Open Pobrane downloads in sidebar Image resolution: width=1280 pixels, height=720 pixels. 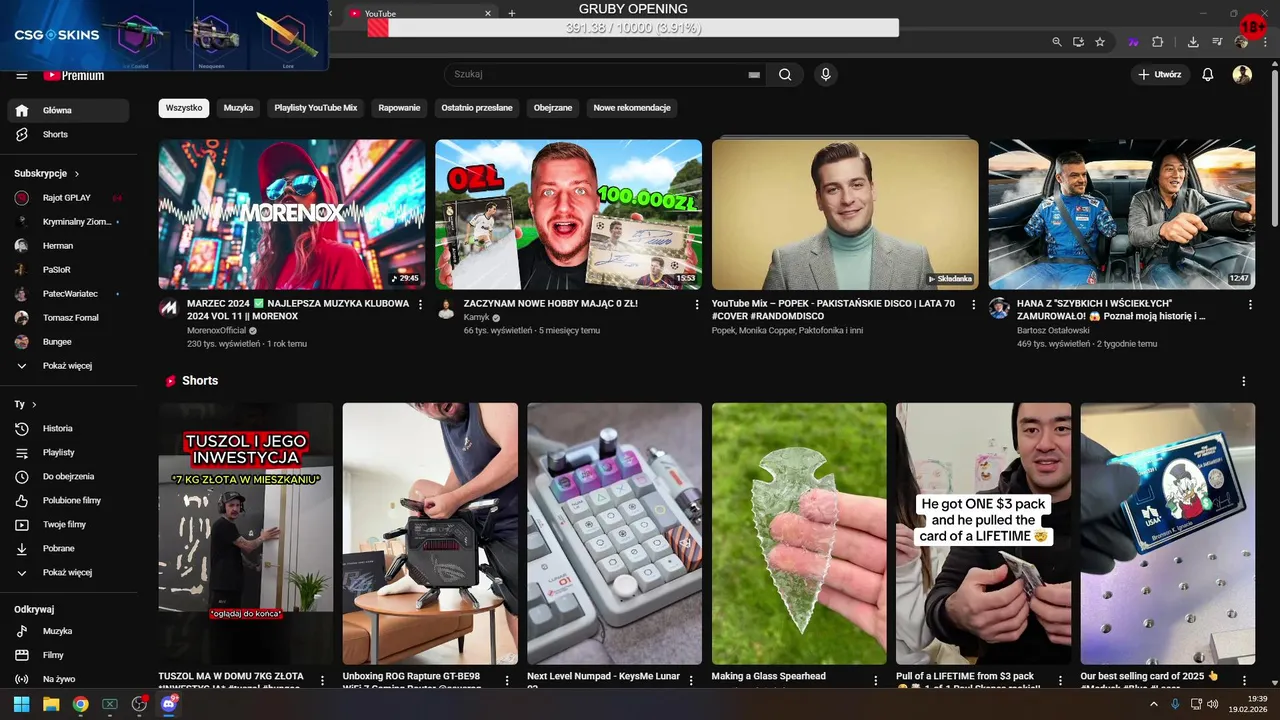[x=68, y=548]
